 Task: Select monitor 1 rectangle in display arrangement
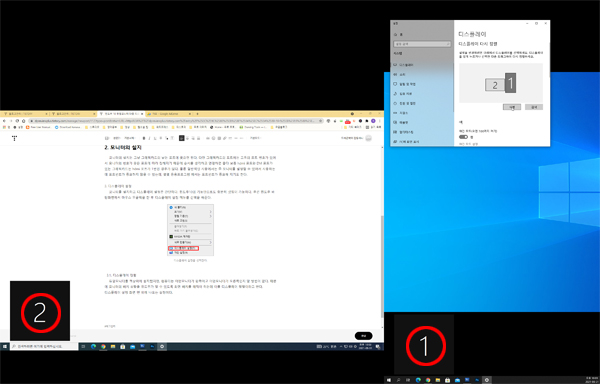510,83
